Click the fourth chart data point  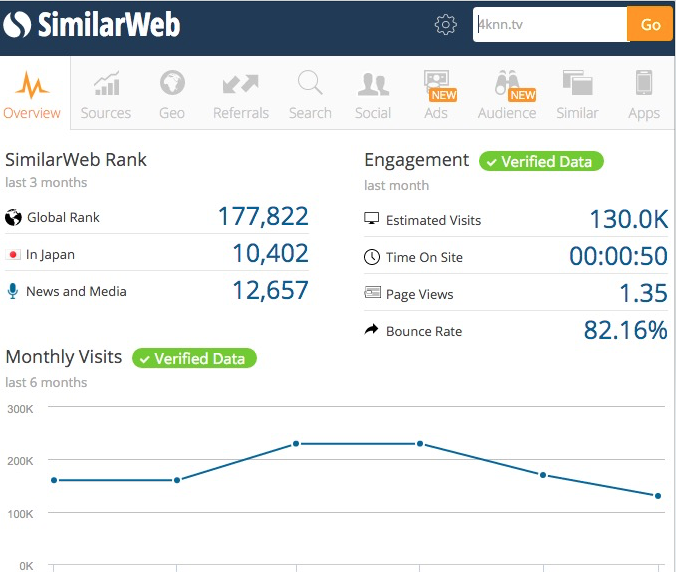point(420,444)
